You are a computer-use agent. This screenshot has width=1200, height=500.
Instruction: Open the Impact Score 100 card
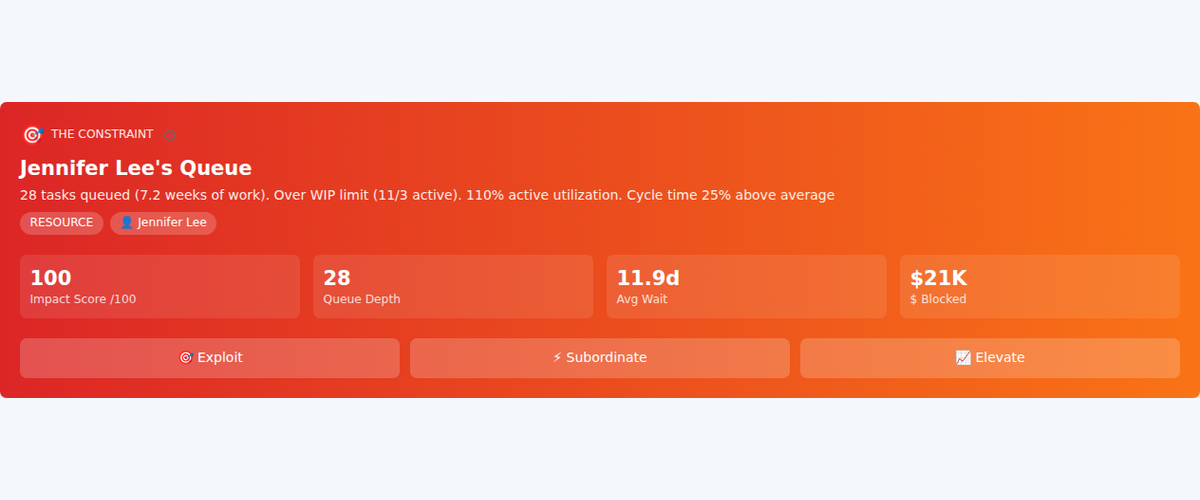point(160,287)
